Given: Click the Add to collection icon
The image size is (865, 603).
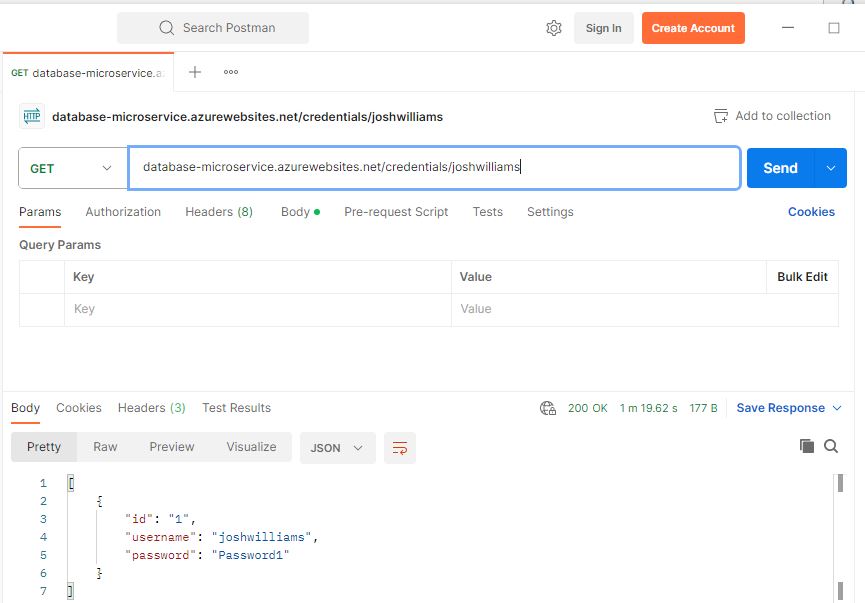Looking at the screenshot, I should click(x=720, y=115).
